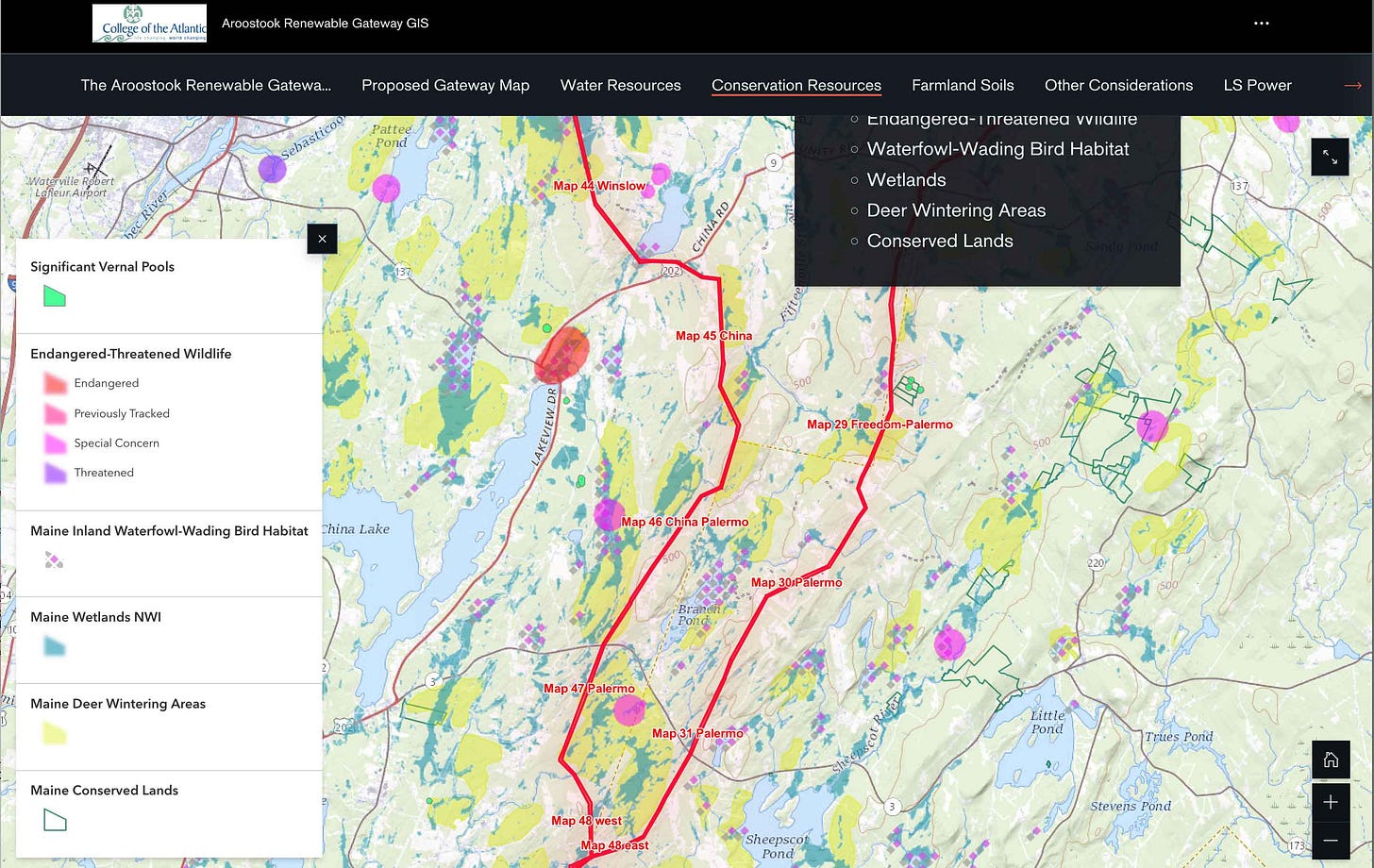The width and height of the screenshot is (1374, 868).
Task: Click the Map 47 Palermo label
Action: pyautogui.click(x=589, y=689)
